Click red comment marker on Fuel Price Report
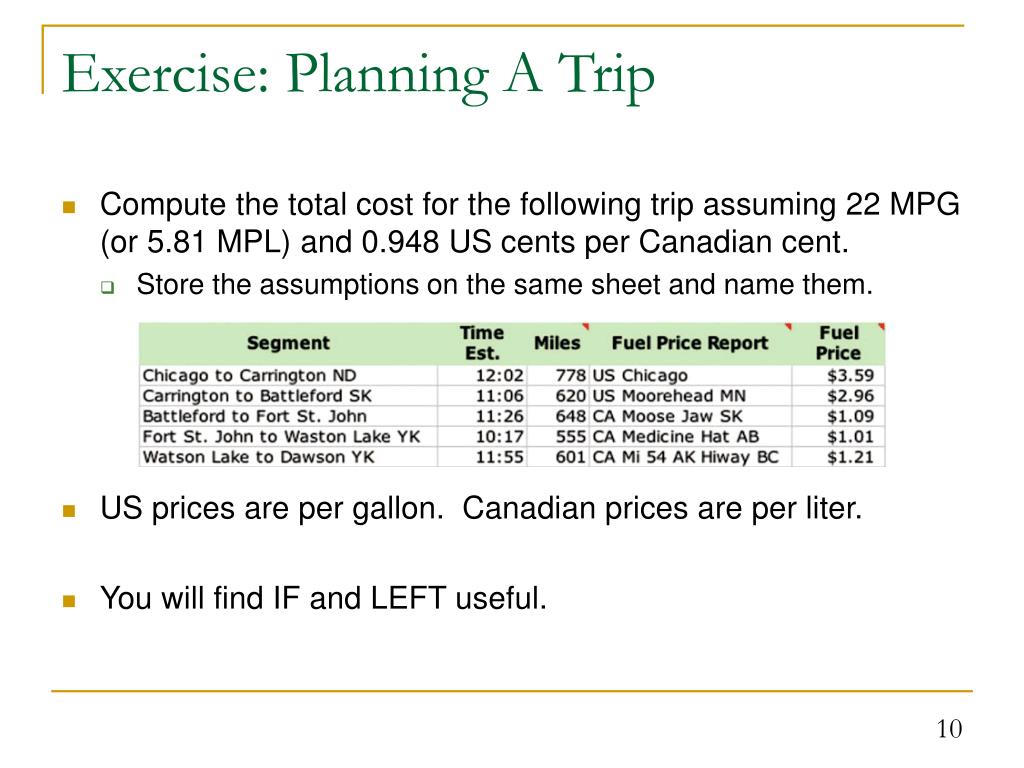 tap(788, 326)
